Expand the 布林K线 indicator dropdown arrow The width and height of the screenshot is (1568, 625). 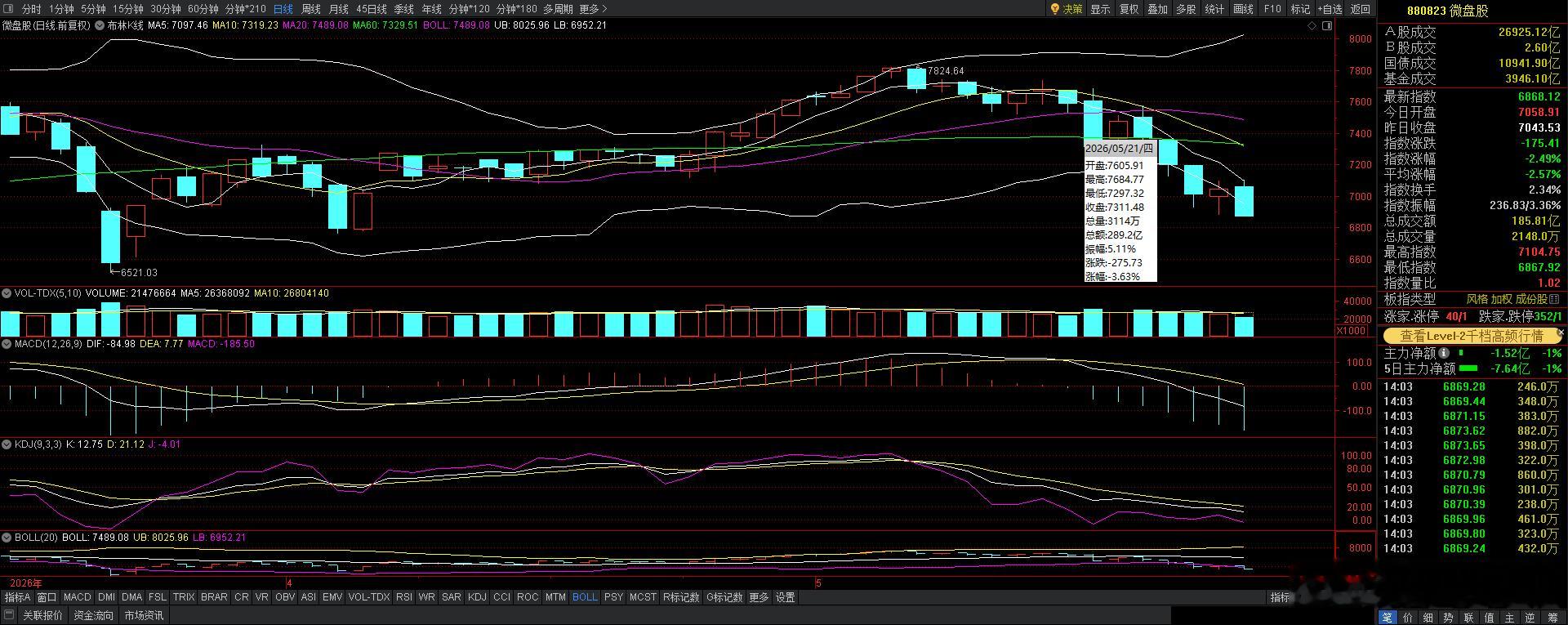(101, 25)
